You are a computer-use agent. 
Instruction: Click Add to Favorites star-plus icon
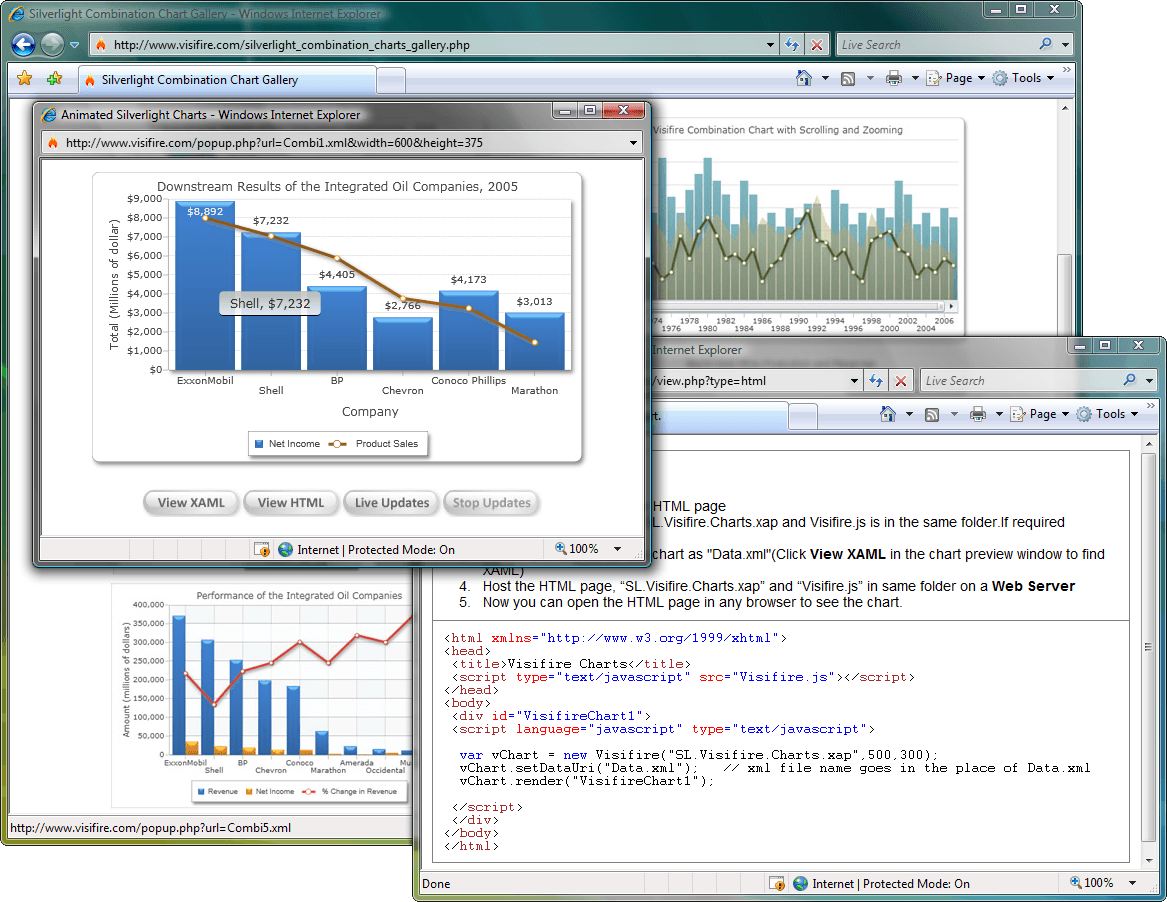[x=54, y=78]
